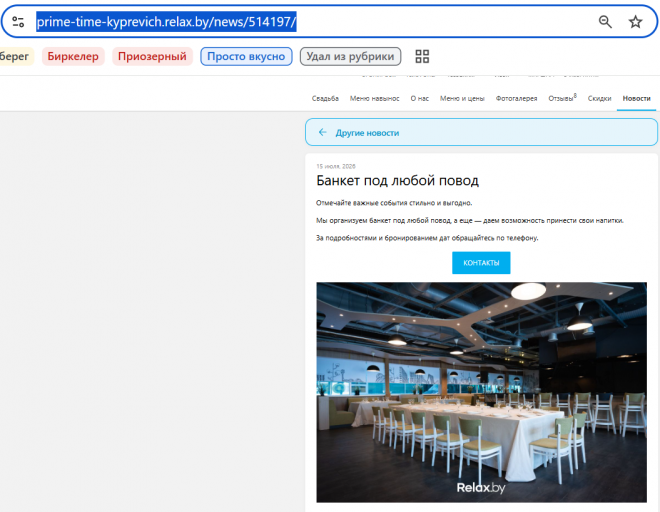The height and width of the screenshot is (512, 660).
Task: Open the banquet hall photo
Action: pyautogui.click(x=481, y=392)
